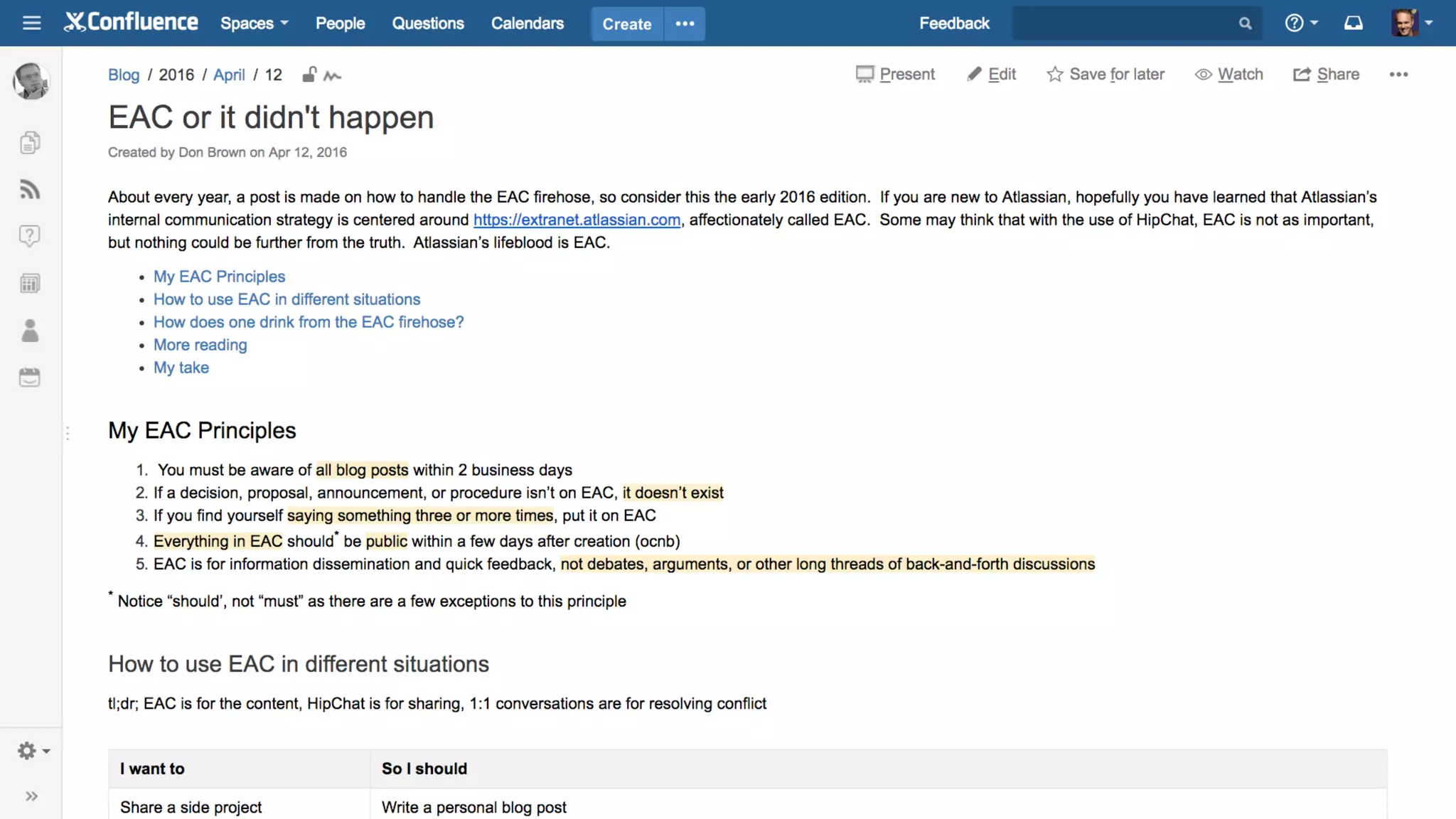This screenshot has height=819, width=1456.
Task: Toggle Watch on this page
Action: point(1229,74)
